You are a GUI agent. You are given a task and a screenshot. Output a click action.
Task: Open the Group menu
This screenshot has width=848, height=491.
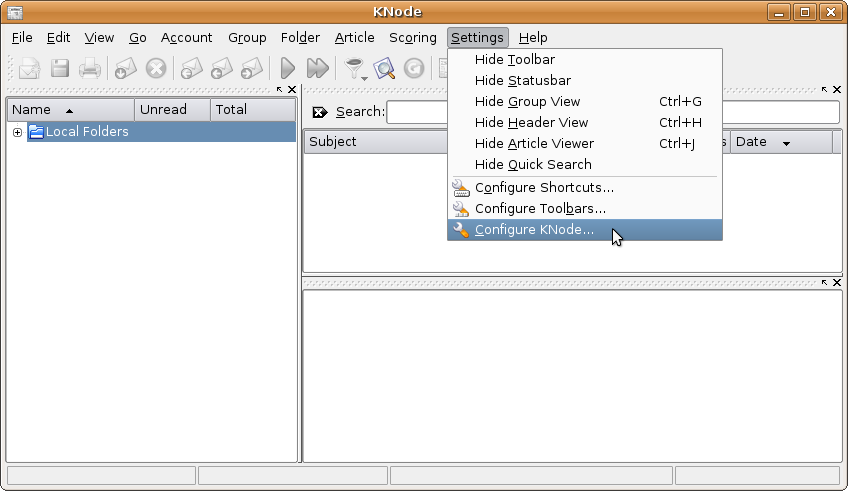pos(247,38)
